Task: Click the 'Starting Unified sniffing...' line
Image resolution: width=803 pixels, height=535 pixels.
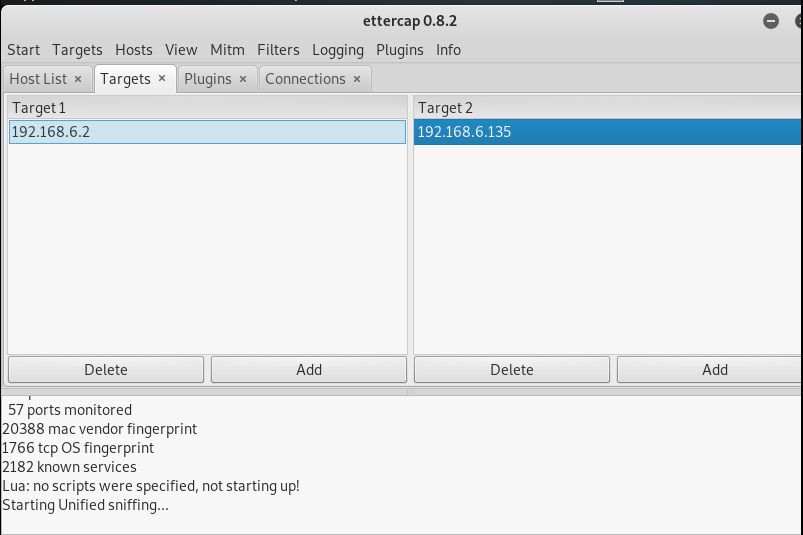Action: (85, 505)
